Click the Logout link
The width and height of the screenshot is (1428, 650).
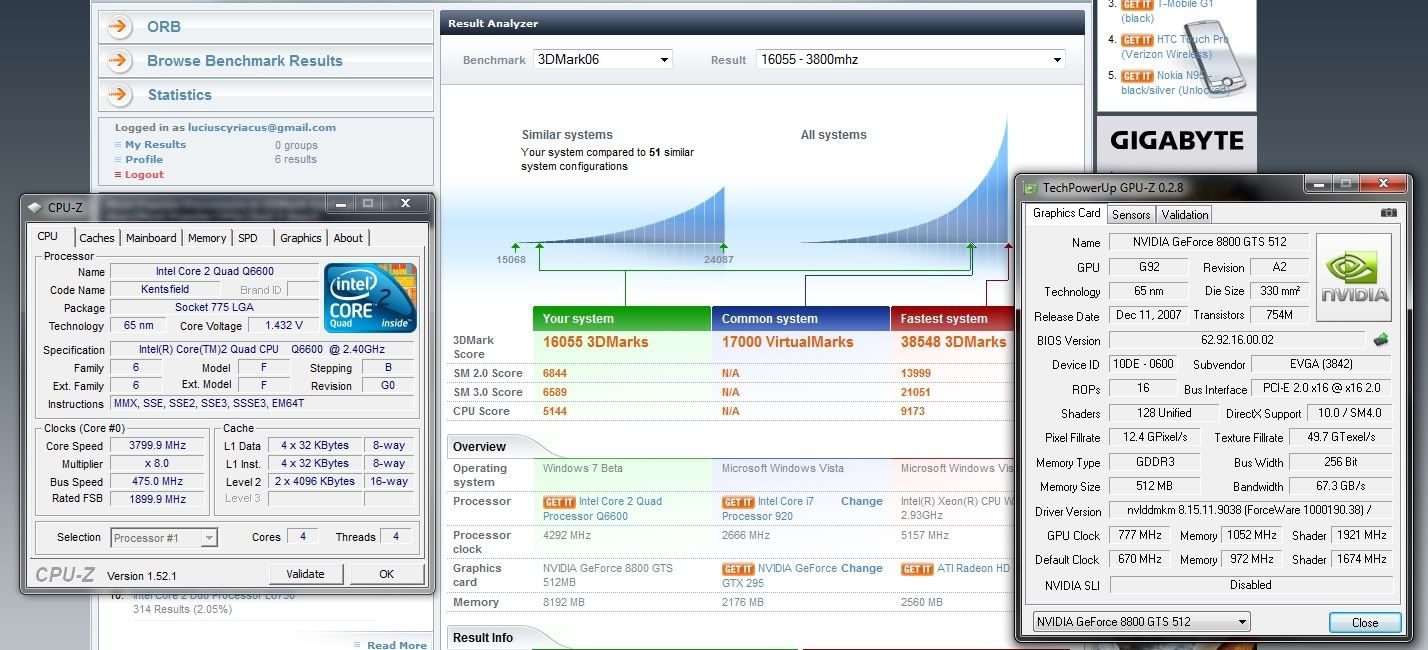pyautogui.click(x=144, y=174)
